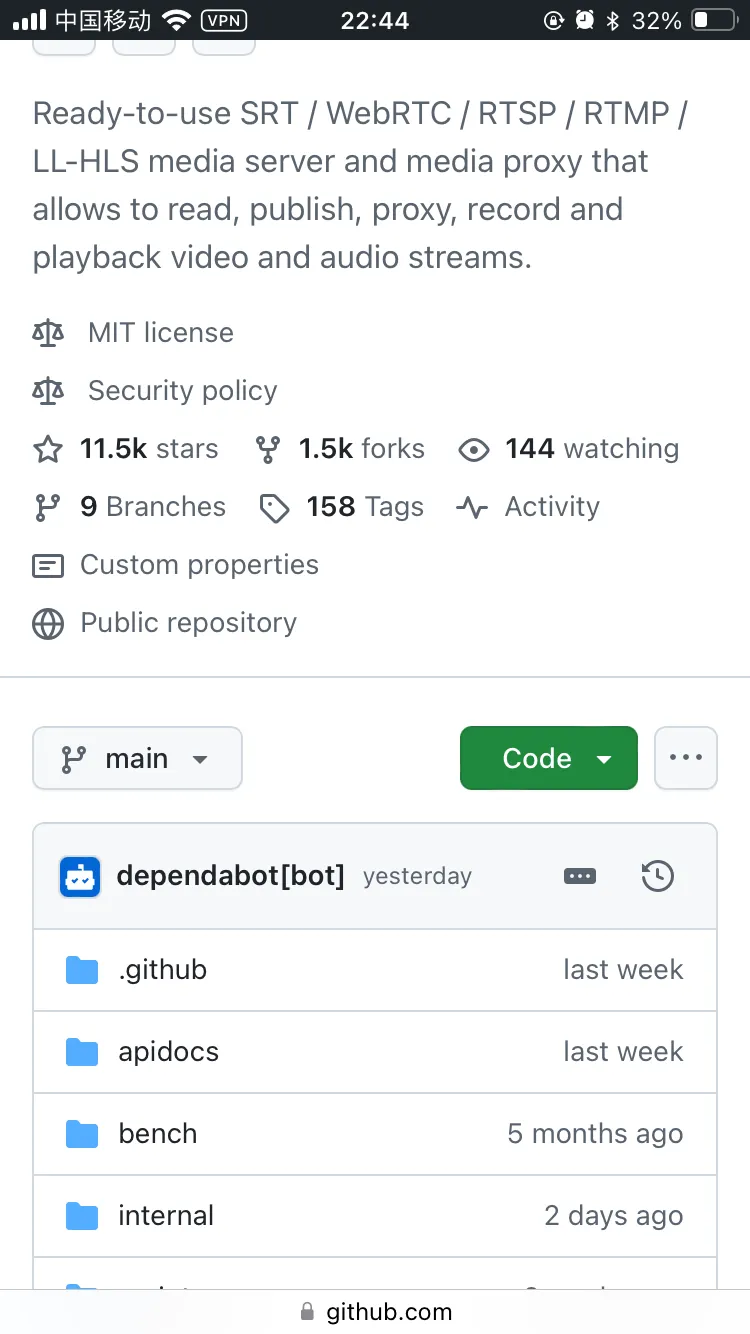Tap the fork icon beside 1.5k forks

click(267, 450)
